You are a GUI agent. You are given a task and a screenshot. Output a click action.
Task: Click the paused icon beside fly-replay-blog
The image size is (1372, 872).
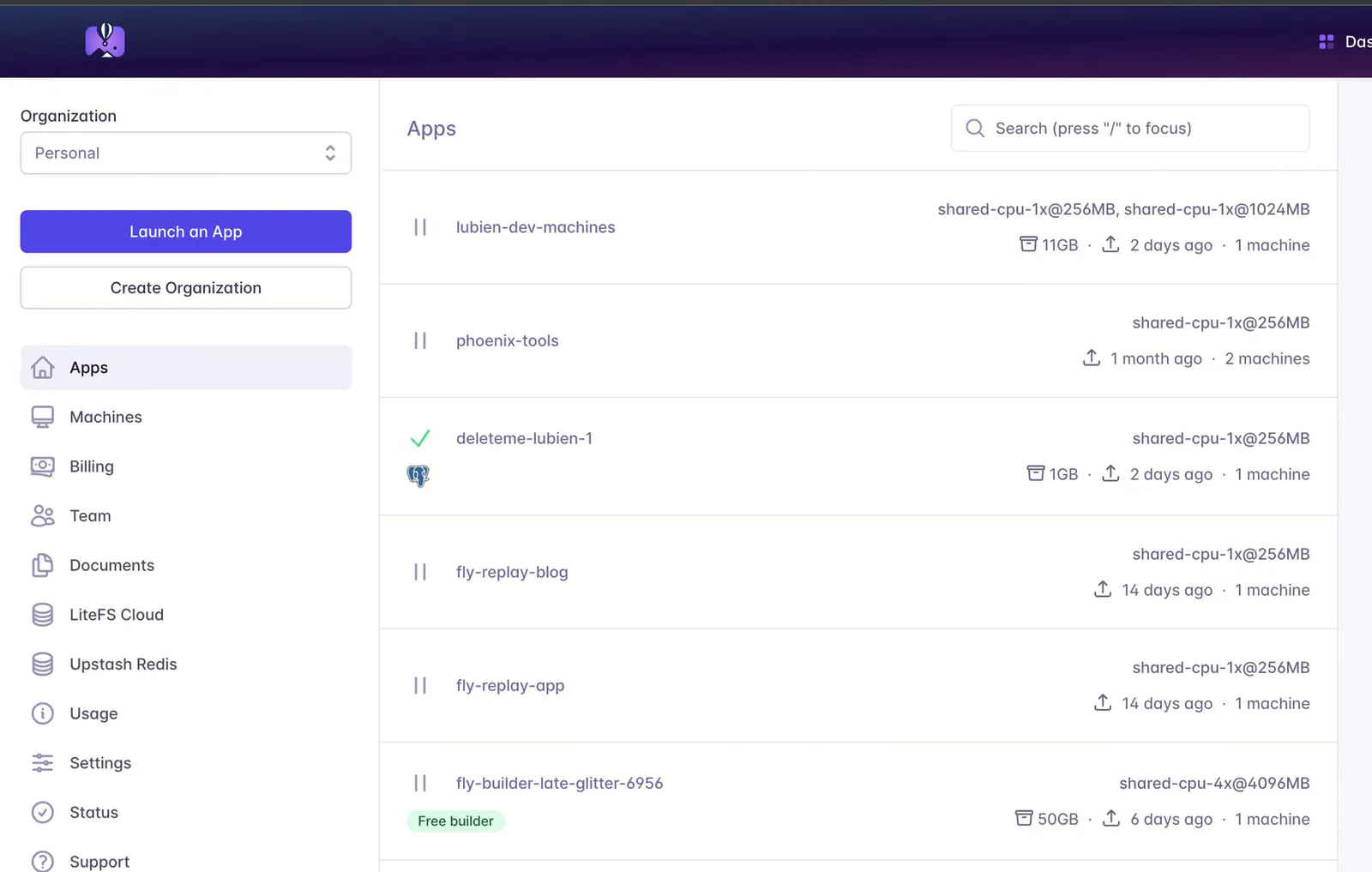[420, 572]
